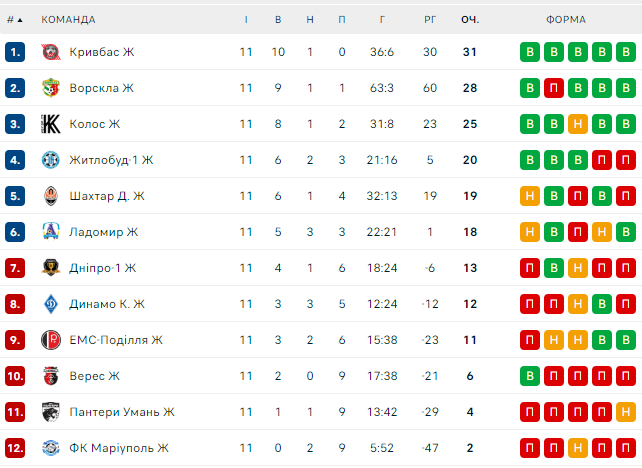Click Кривбас Ж first green В form badge
Viewport: 642px width, 468px height.
click(530, 52)
